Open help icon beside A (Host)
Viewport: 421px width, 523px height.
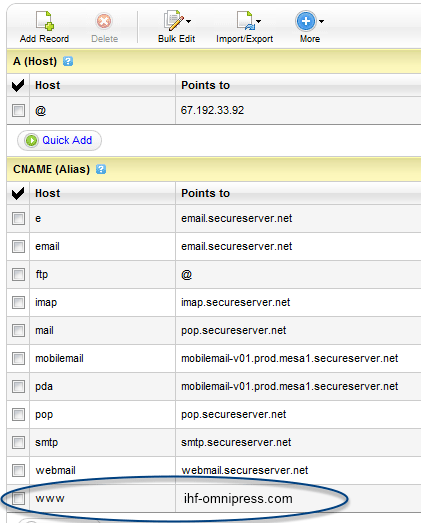point(68,61)
